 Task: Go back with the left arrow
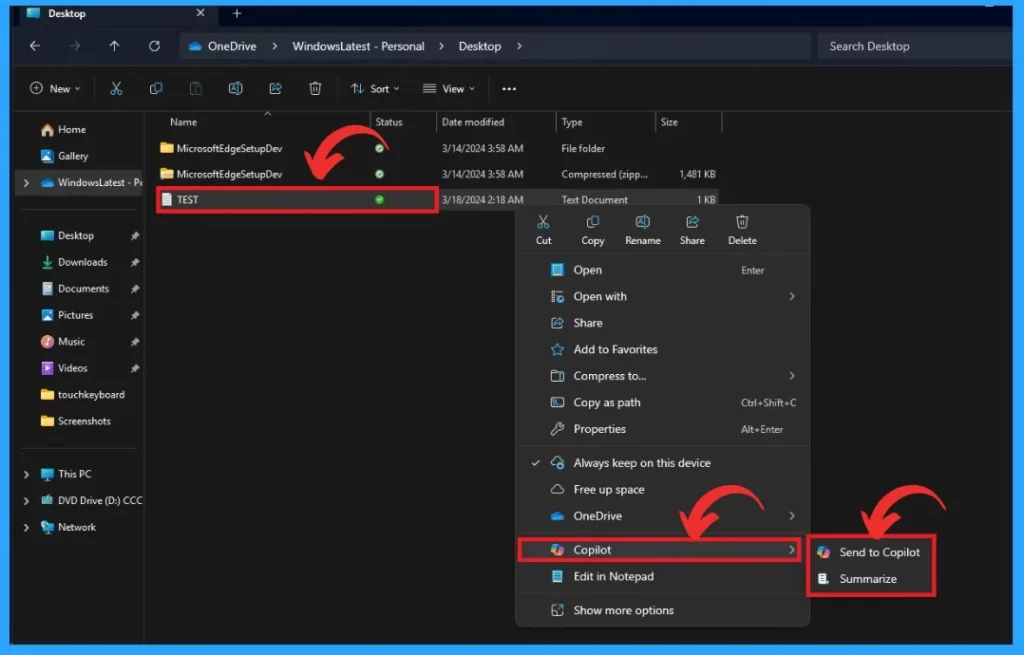(35, 46)
